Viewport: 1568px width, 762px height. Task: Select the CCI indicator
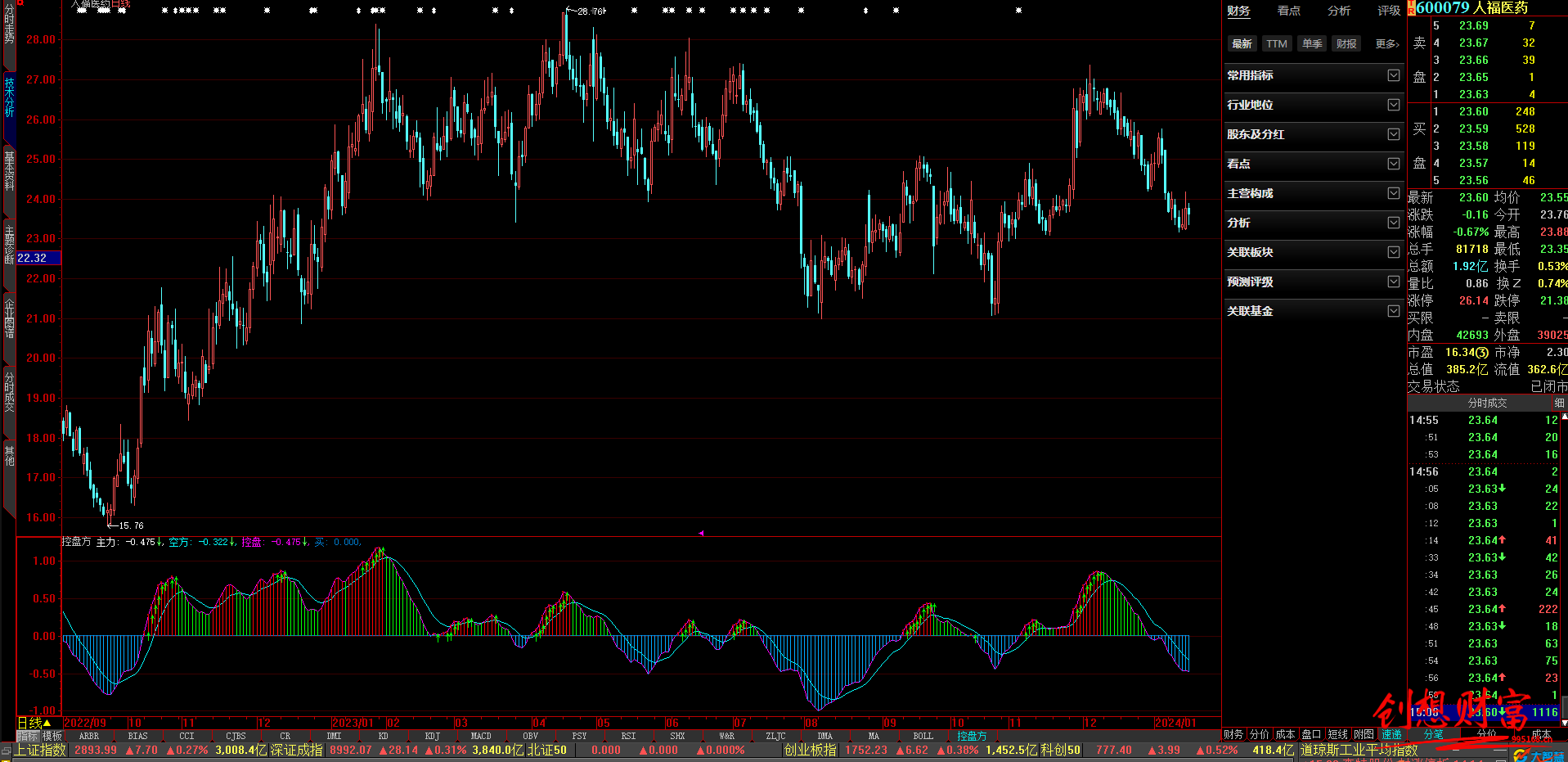(x=186, y=736)
